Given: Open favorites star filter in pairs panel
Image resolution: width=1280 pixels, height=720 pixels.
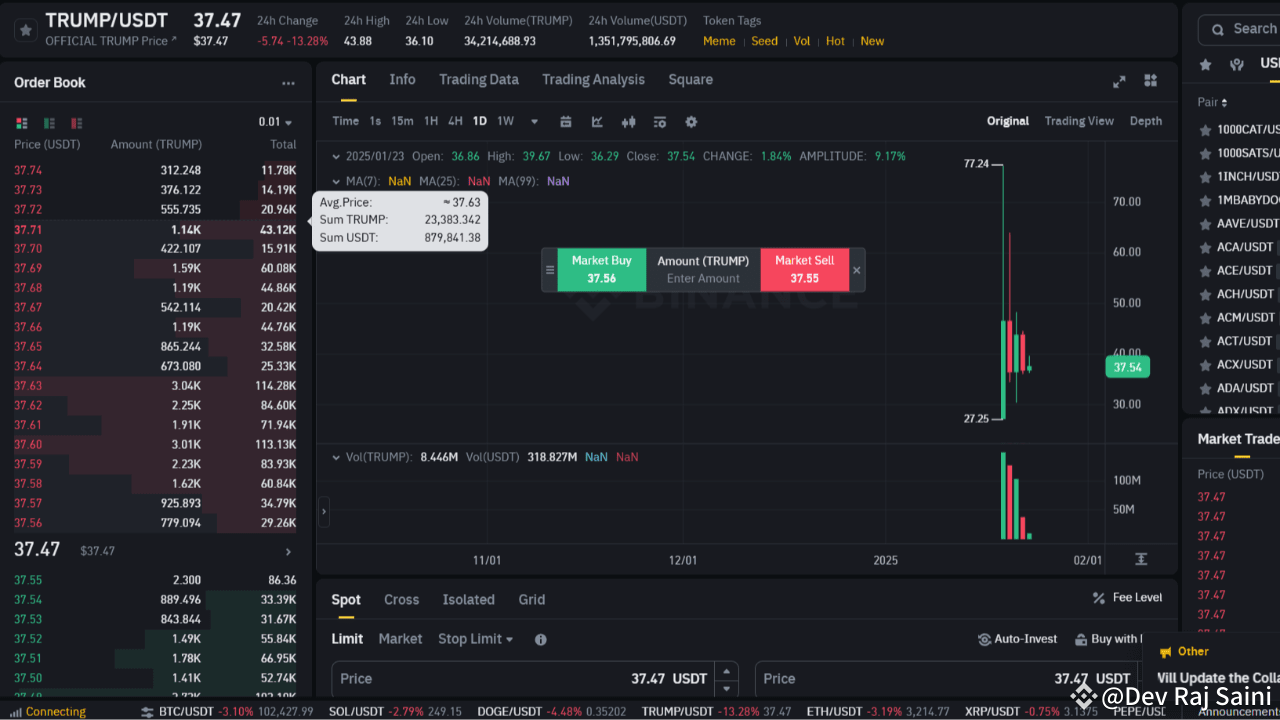Looking at the screenshot, I should tap(1206, 64).
